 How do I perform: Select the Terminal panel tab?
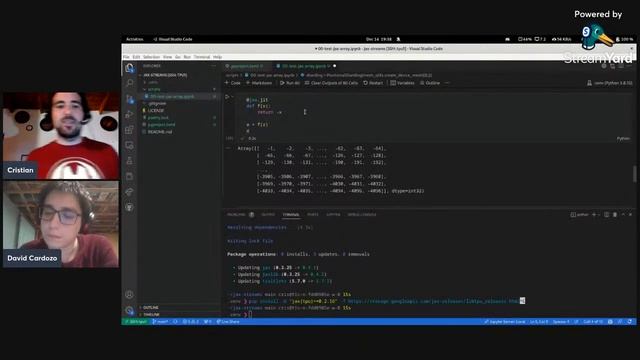291,214
